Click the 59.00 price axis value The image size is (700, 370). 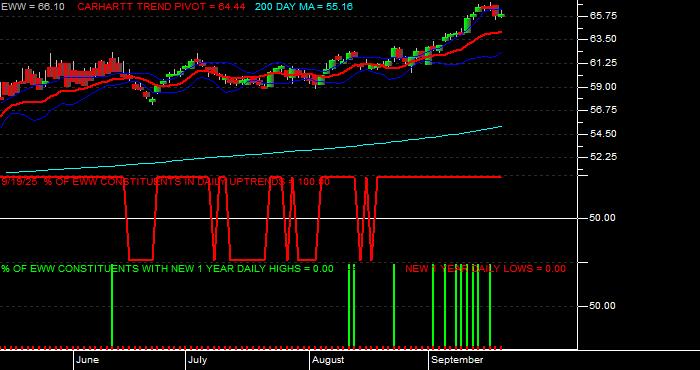click(x=603, y=87)
